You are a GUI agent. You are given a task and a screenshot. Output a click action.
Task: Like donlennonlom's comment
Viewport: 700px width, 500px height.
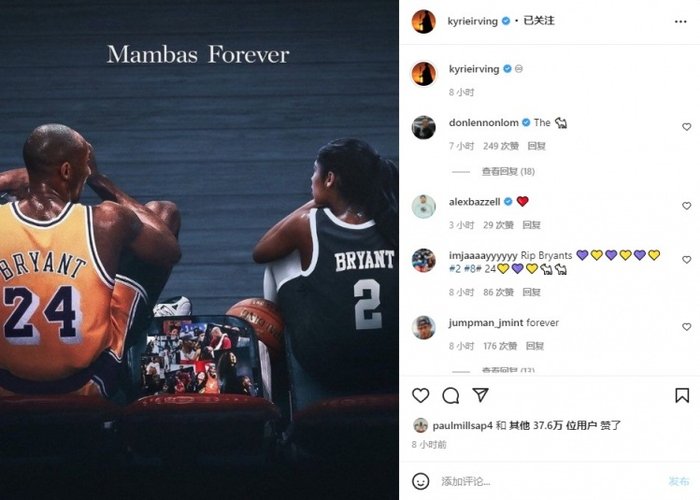(x=686, y=127)
